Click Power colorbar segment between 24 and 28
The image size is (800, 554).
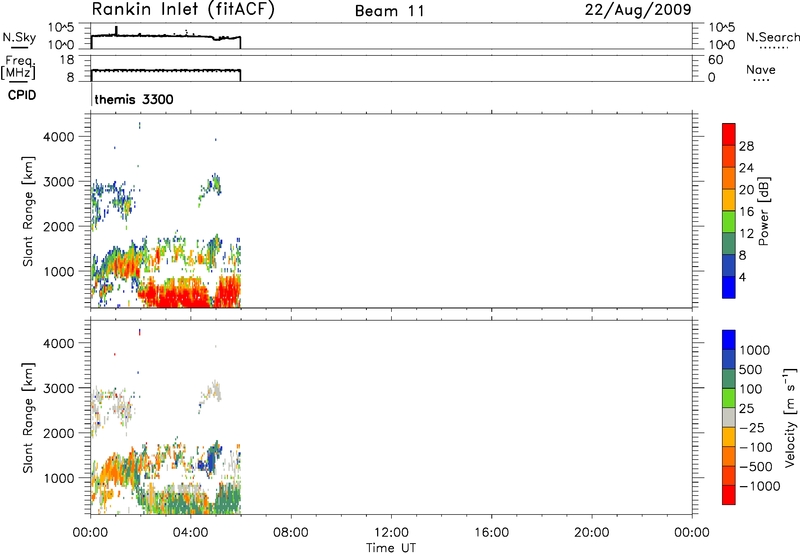(x=729, y=156)
